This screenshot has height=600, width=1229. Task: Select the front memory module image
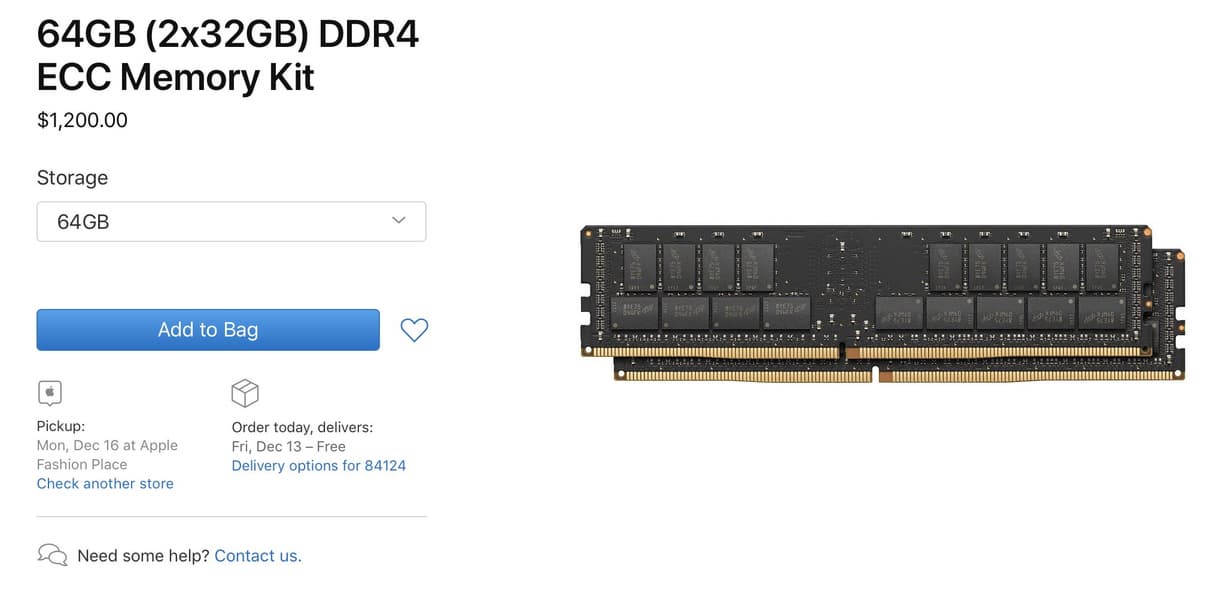tap(866, 292)
